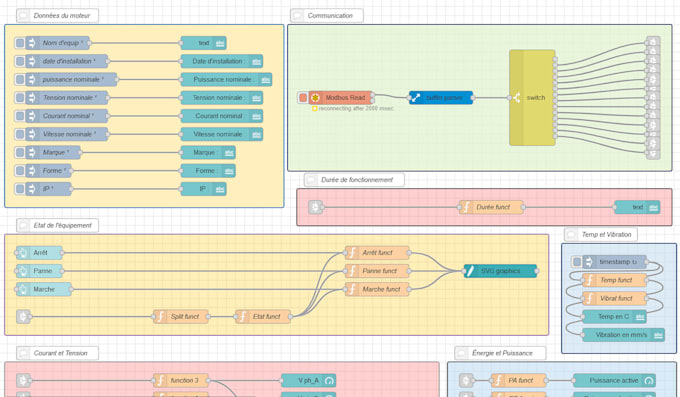The height and width of the screenshot is (397, 680).
Task: Select the Courant nominal inject node
Action: pyautogui.click(x=66, y=116)
